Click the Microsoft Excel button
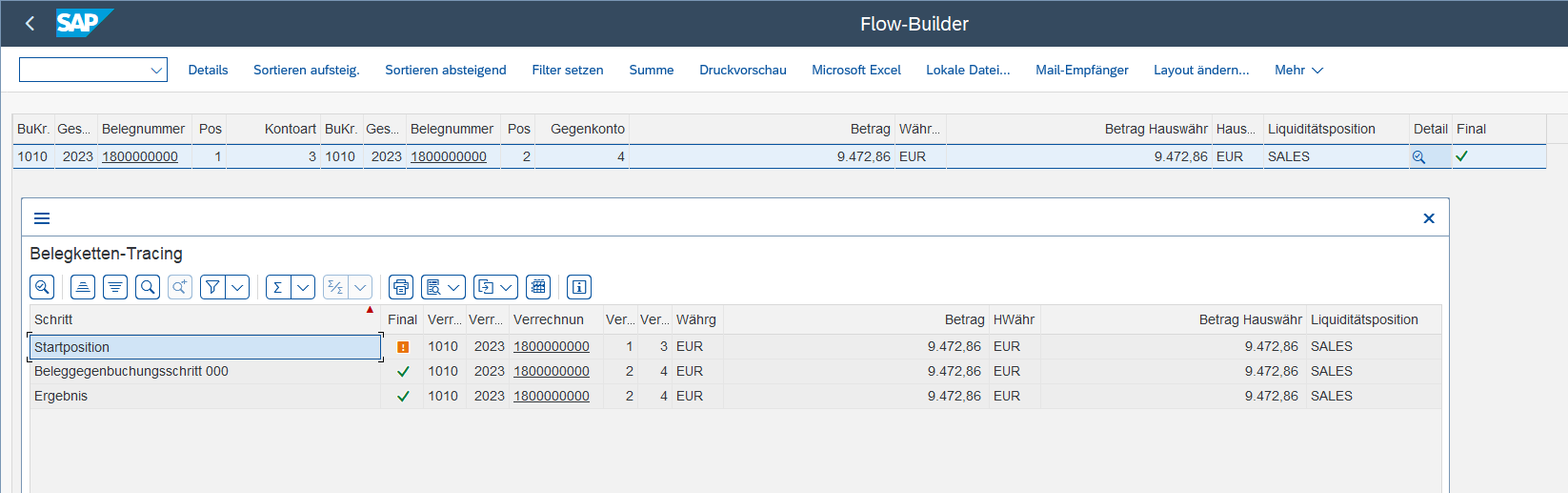Viewport: 1568px width, 493px height. tap(855, 70)
